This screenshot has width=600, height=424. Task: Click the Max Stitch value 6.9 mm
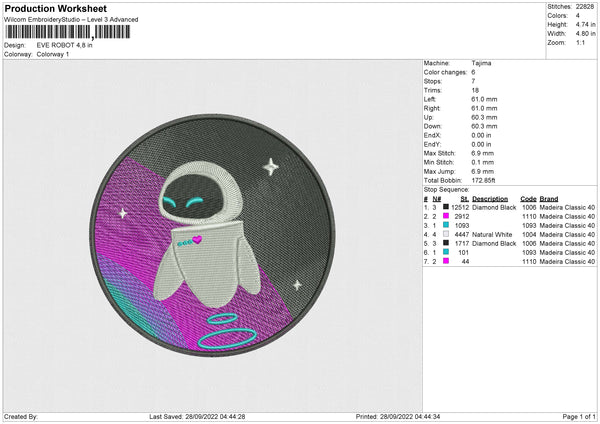(x=483, y=153)
